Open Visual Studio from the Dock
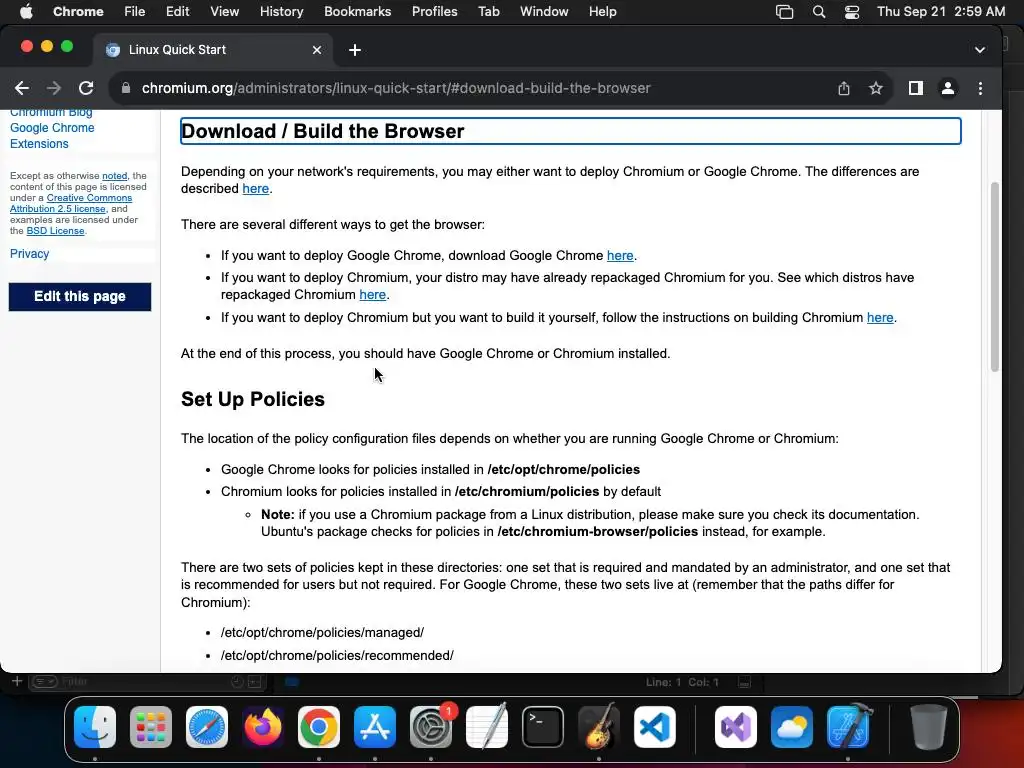The width and height of the screenshot is (1024, 768). click(736, 727)
